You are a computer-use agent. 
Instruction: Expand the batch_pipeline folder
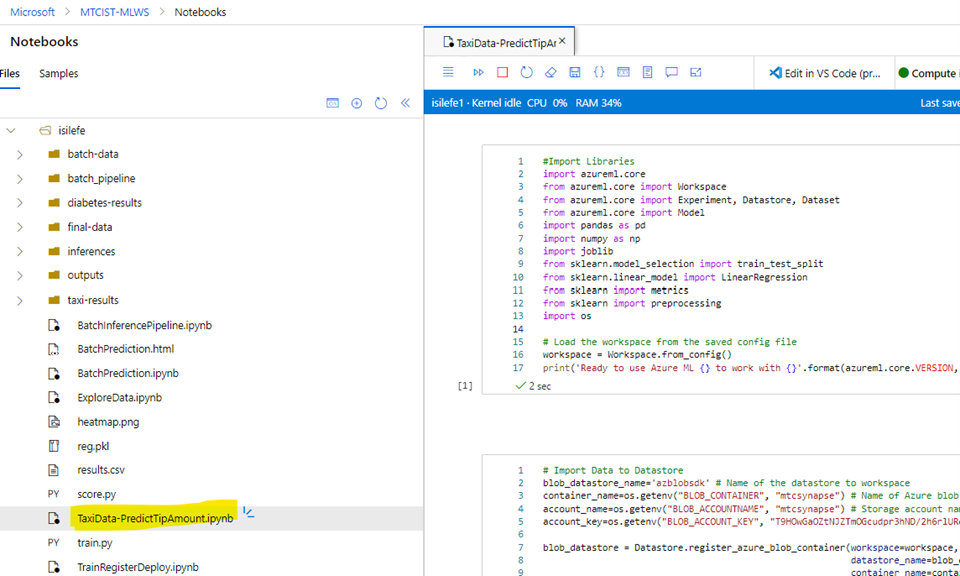coord(20,179)
